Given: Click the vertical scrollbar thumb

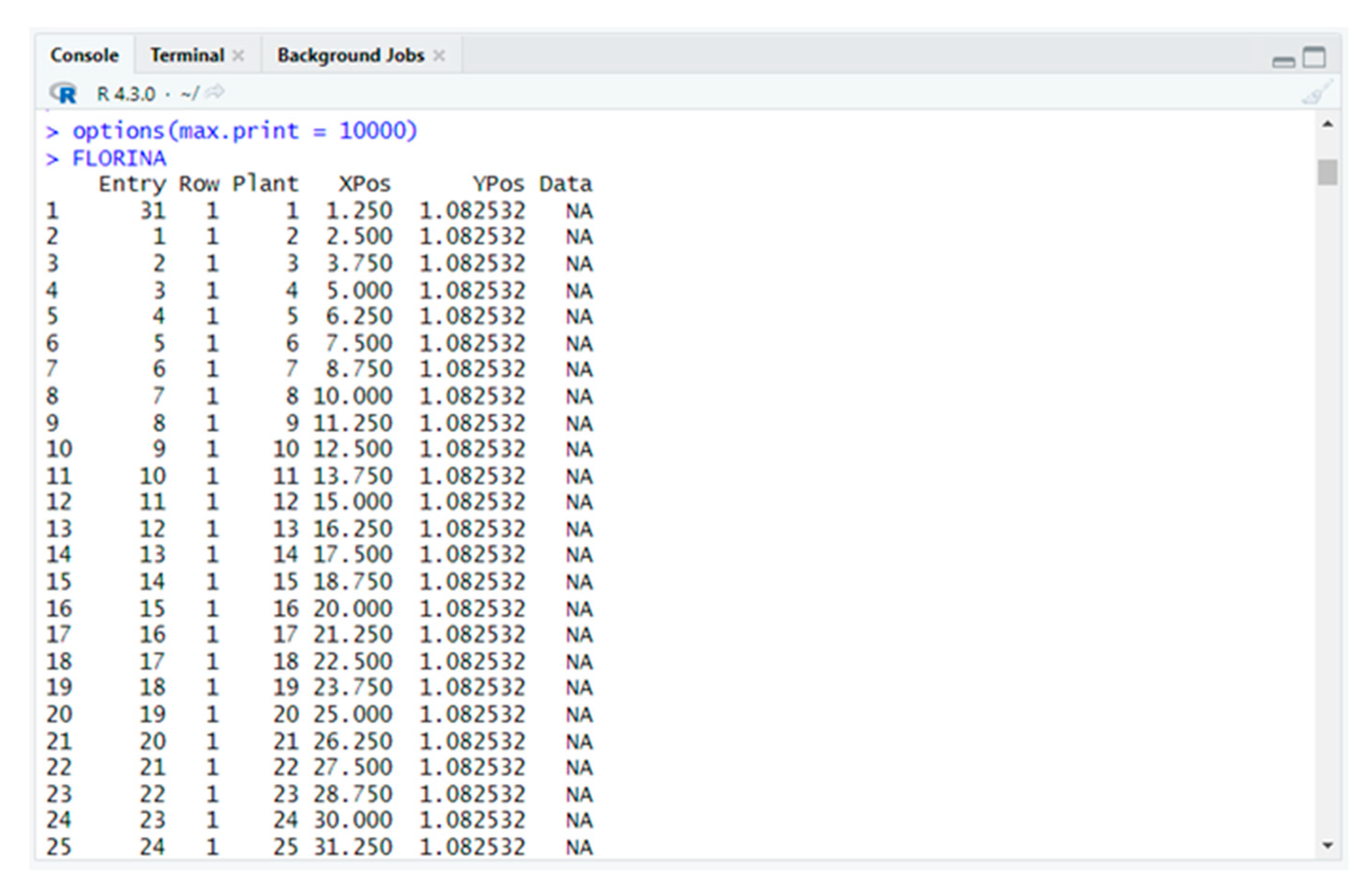Looking at the screenshot, I should point(1328,172).
